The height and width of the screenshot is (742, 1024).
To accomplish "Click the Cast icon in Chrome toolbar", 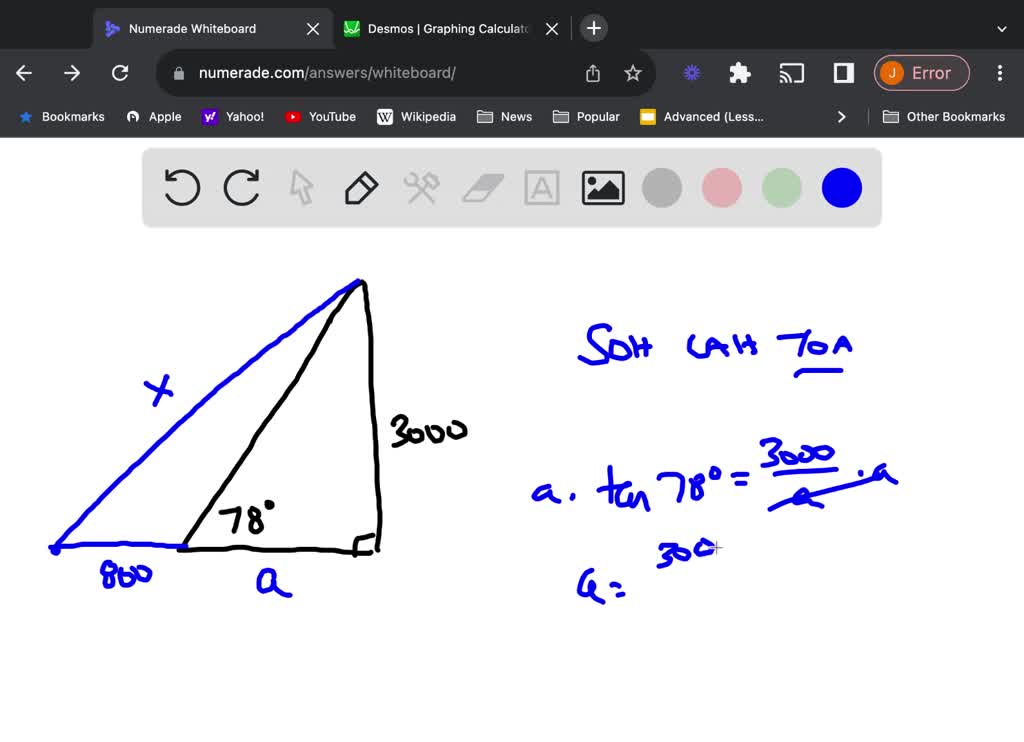I will [x=792, y=72].
